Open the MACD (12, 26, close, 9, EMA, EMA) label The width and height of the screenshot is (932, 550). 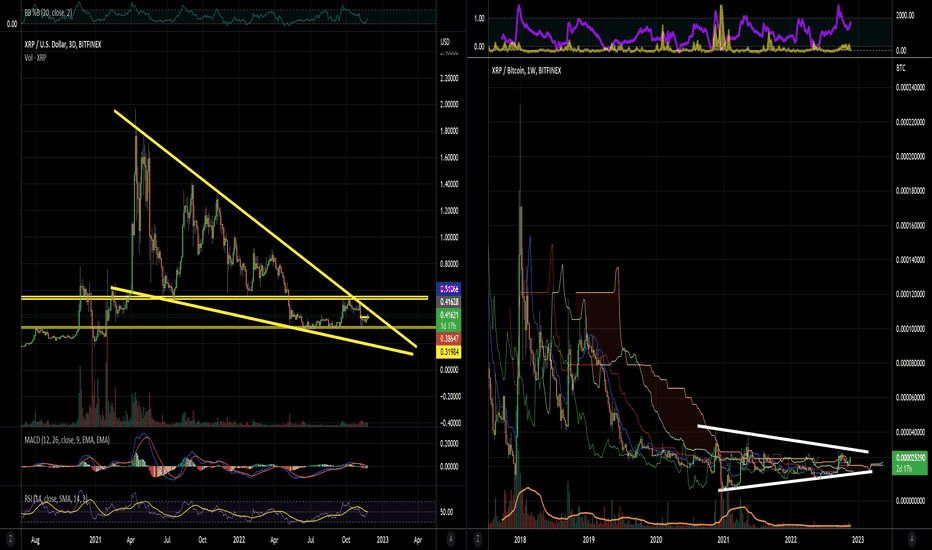coord(67,441)
